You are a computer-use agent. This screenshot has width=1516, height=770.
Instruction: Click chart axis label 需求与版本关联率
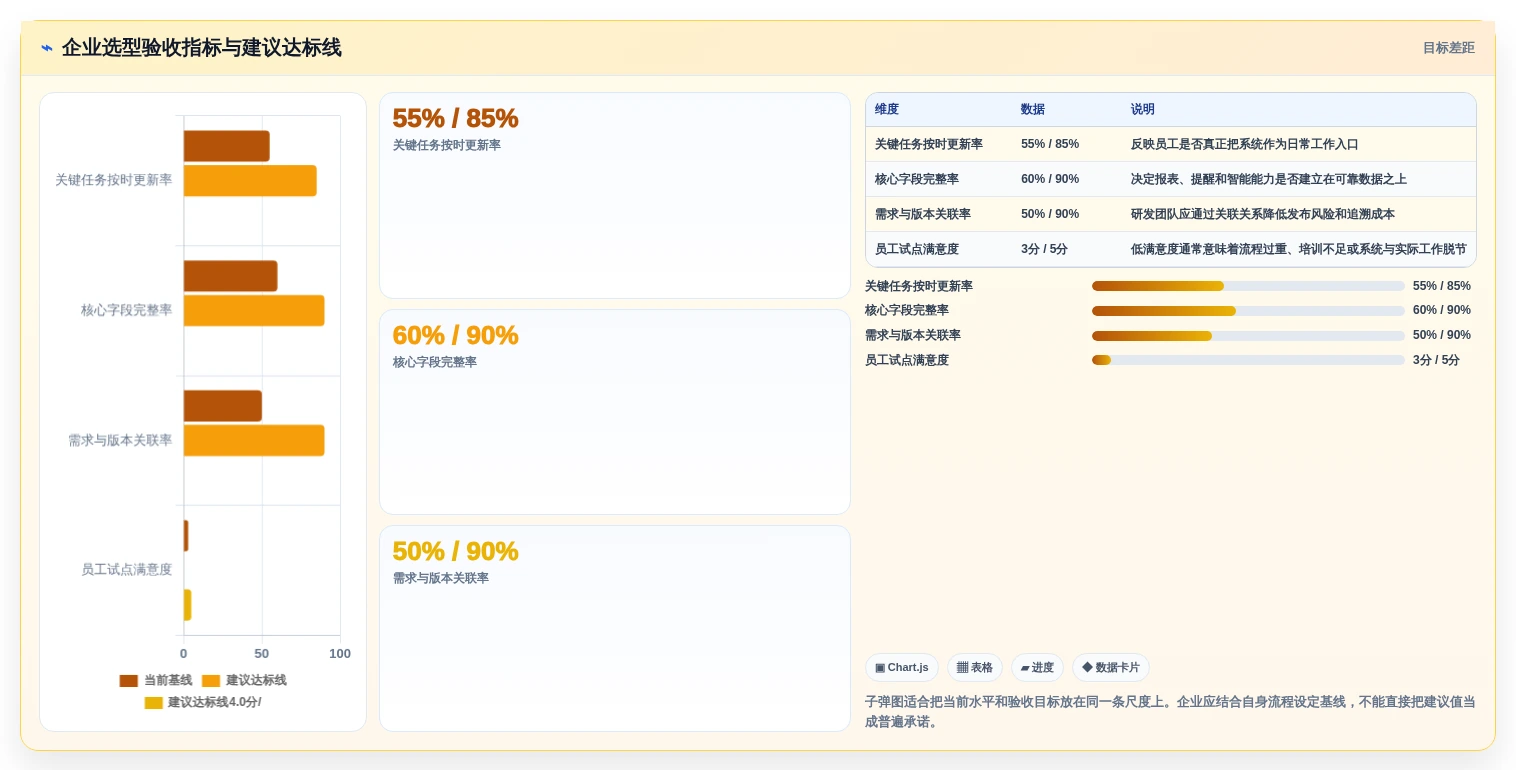[x=120, y=440]
